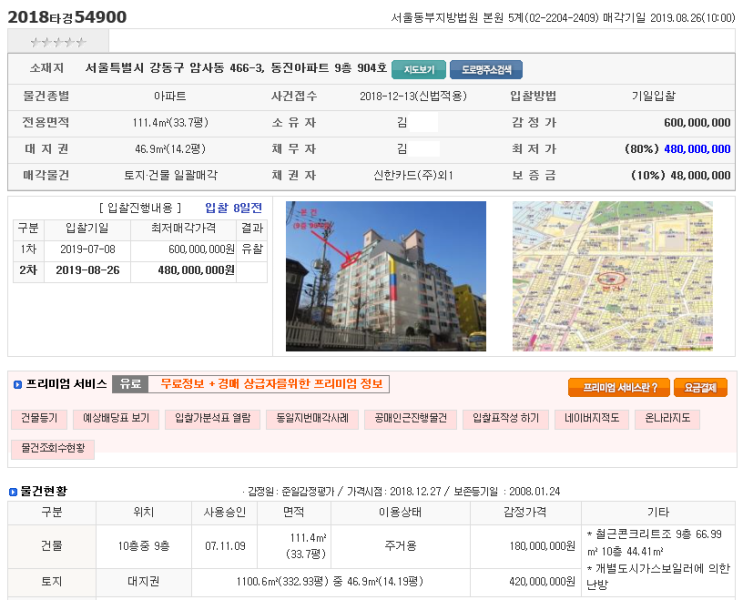
Task: Click the 도로명주소검색 button
Action: pyautogui.click(x=486, y=70)
